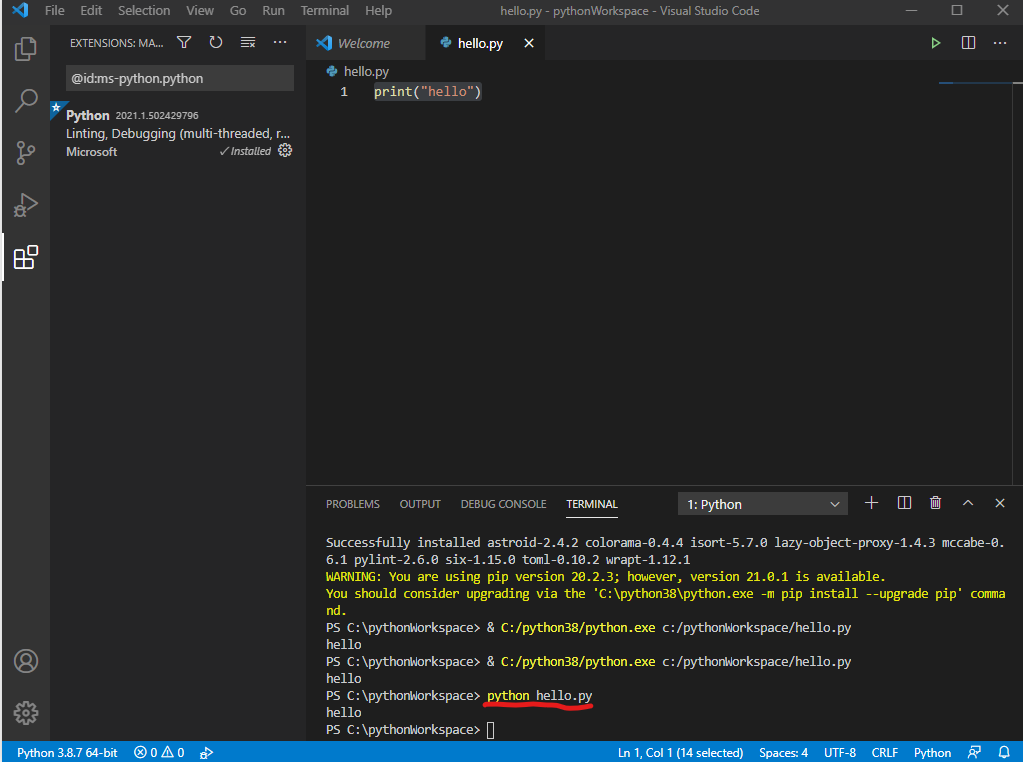Open the Manage gear in activity bar
The width and height of the screenshot is (1023, 762).
(25, 712)
